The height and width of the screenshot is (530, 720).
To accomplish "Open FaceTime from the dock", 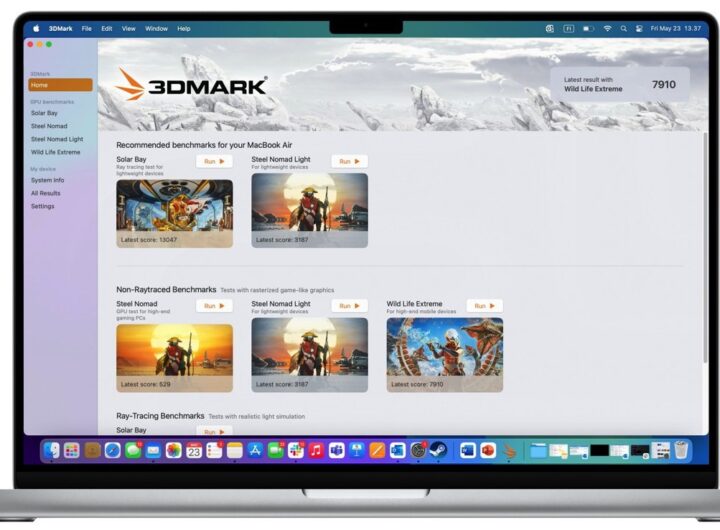I will 276,451.
